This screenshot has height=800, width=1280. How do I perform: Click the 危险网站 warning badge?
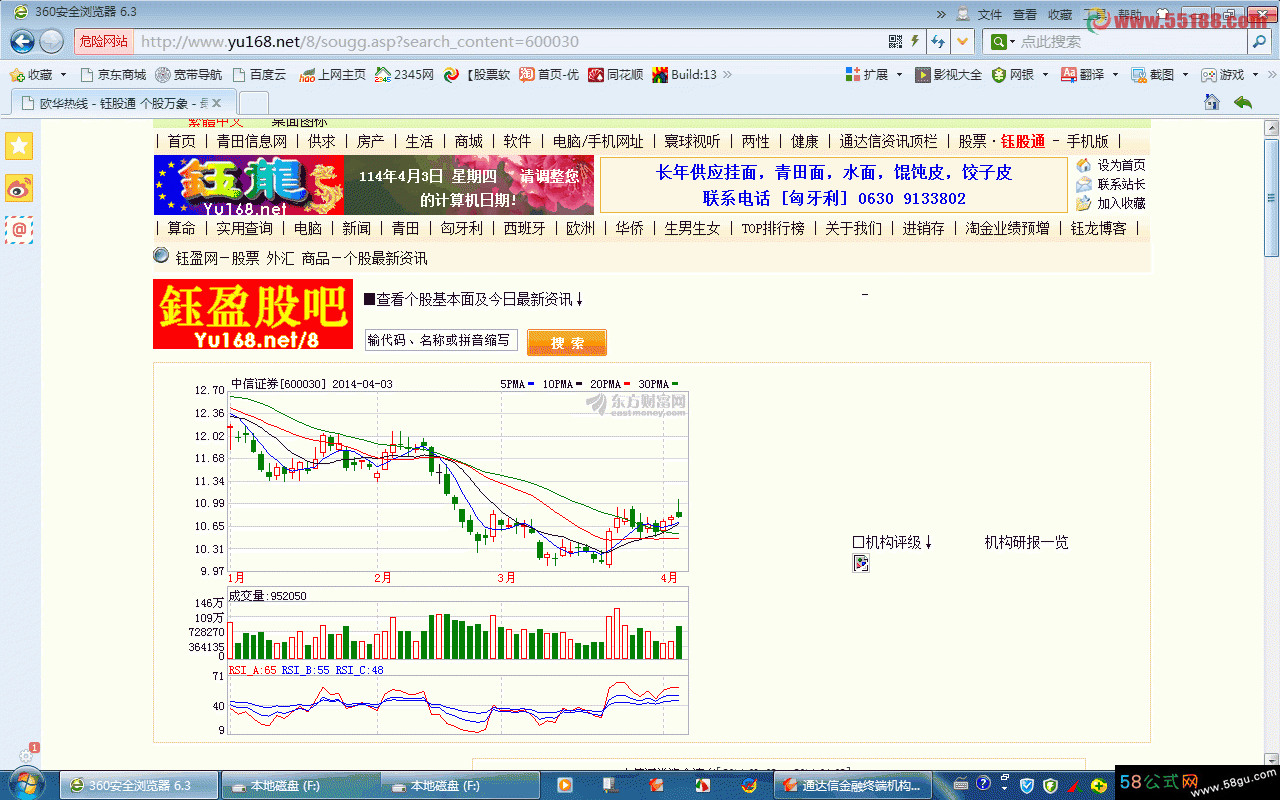[104, 41]
